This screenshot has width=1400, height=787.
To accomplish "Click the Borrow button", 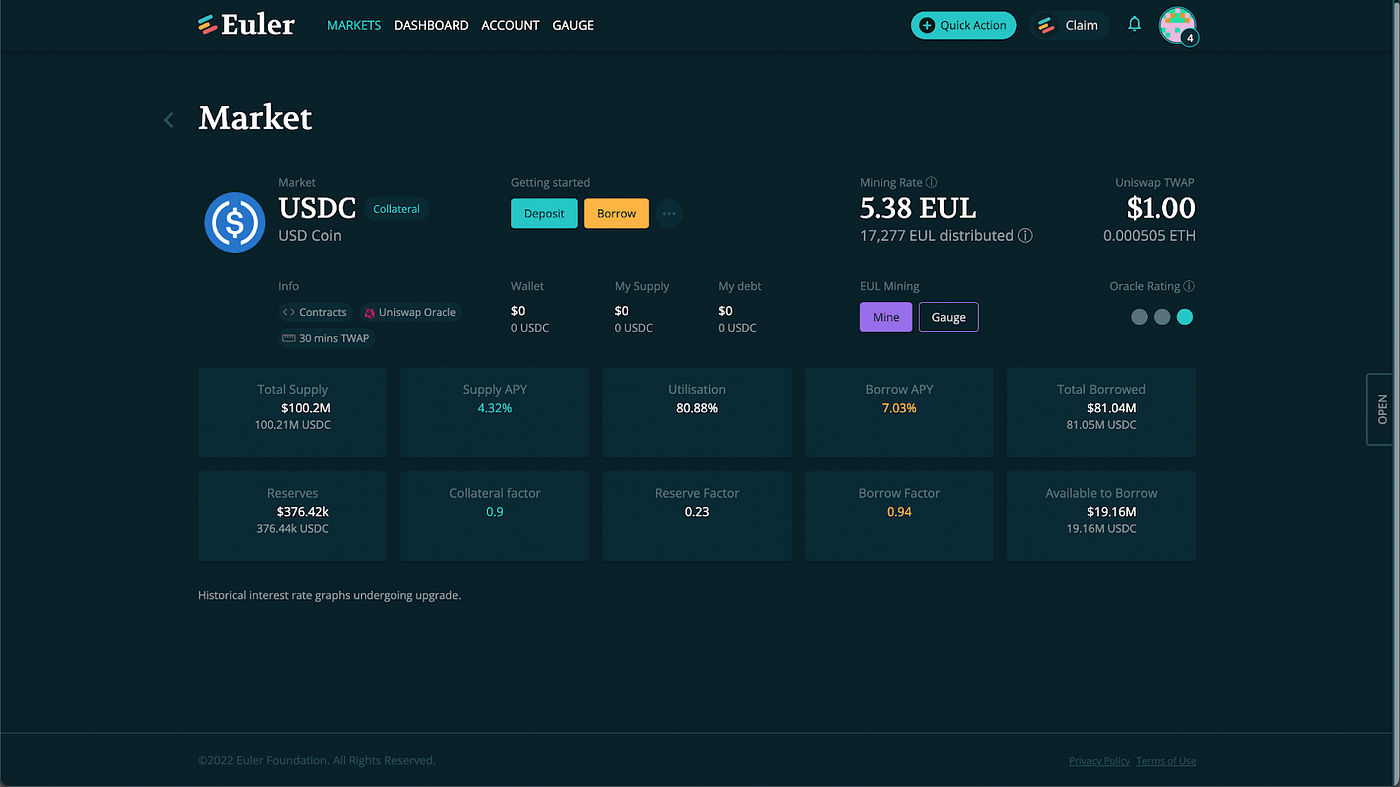I will coord(616,213).
